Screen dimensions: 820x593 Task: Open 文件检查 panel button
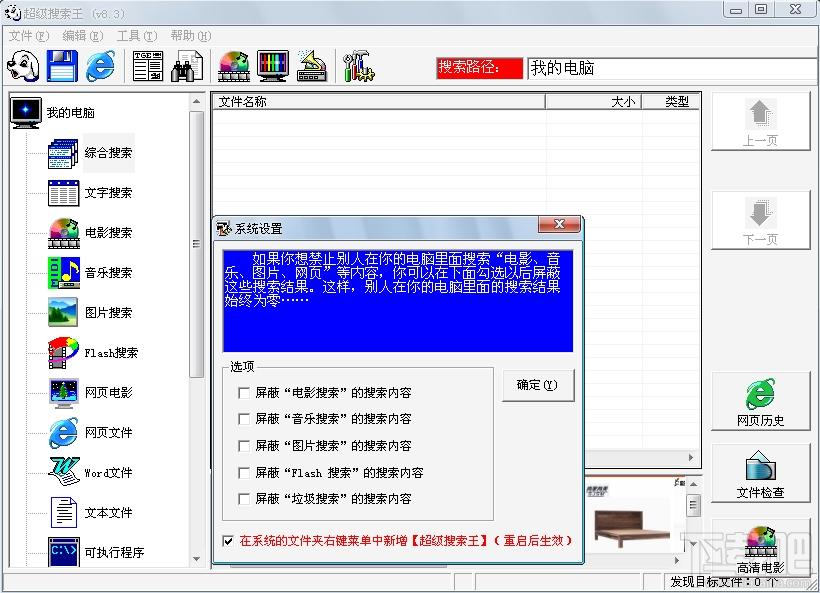pos(760,474)
